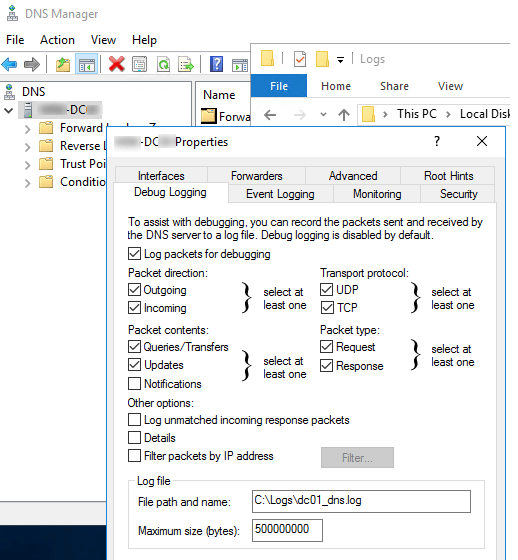Open the Action menu

[x=57, y=40]
